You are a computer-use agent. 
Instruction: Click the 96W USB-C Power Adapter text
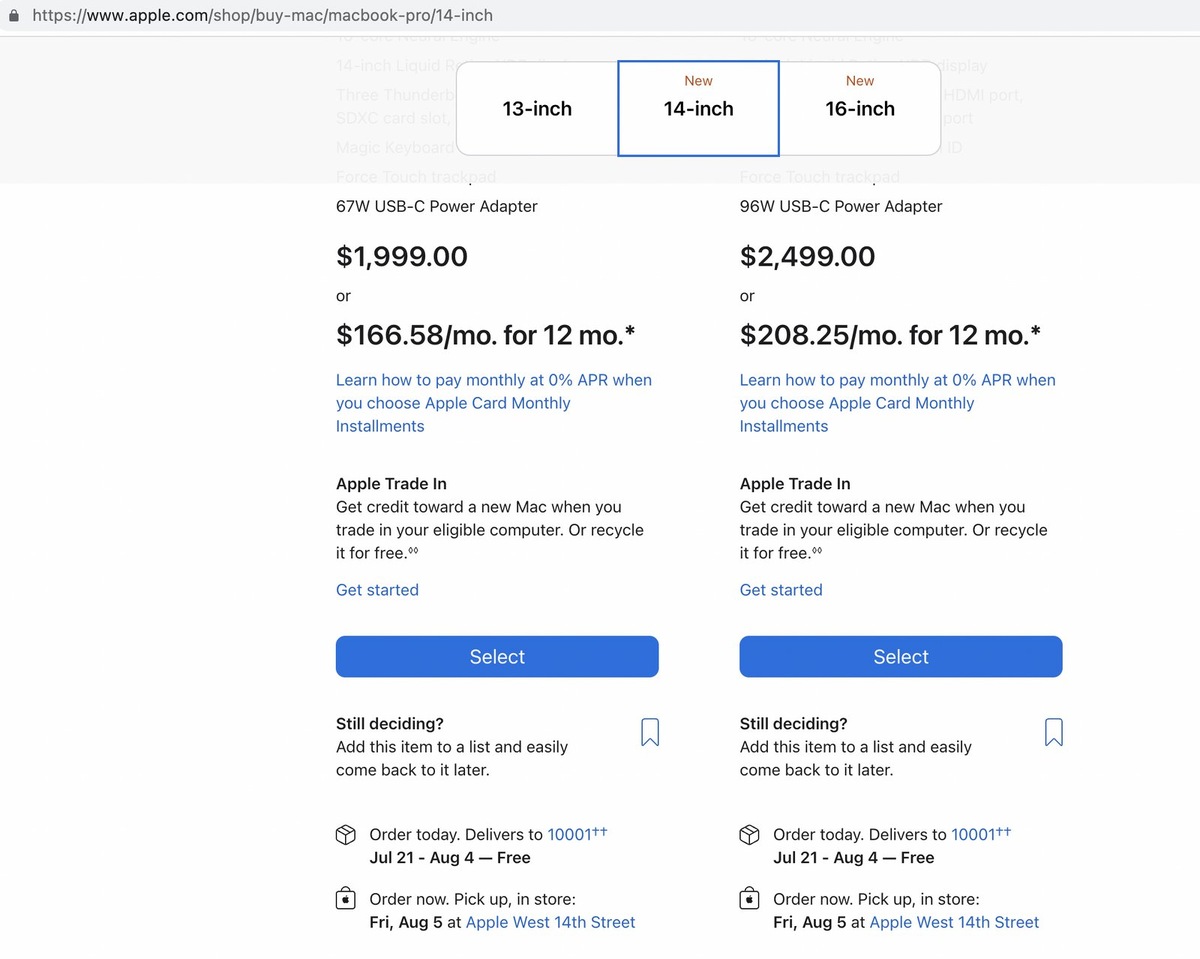click(x=841, y=206)
